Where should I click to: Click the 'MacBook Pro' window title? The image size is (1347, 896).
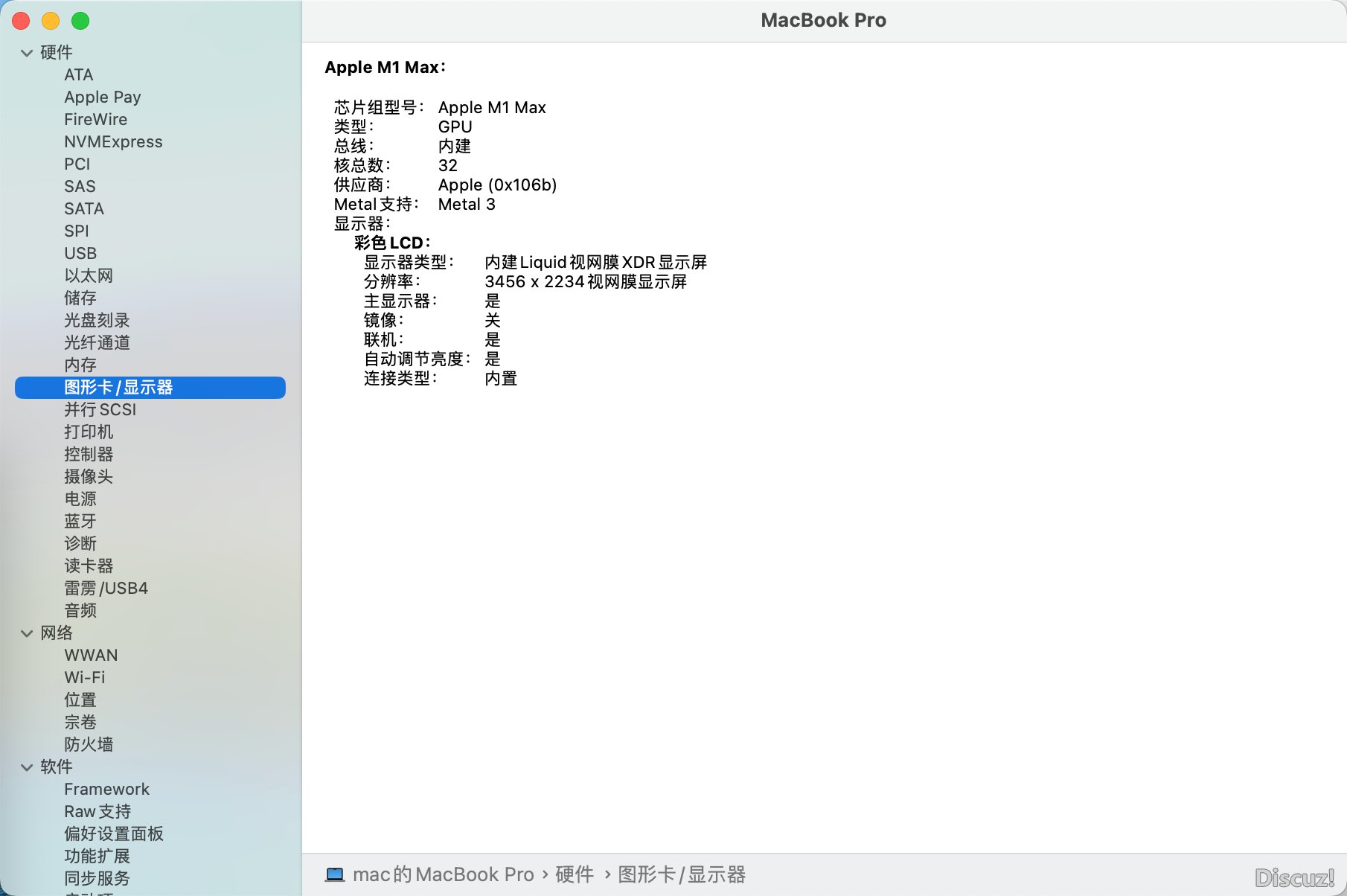823,20
